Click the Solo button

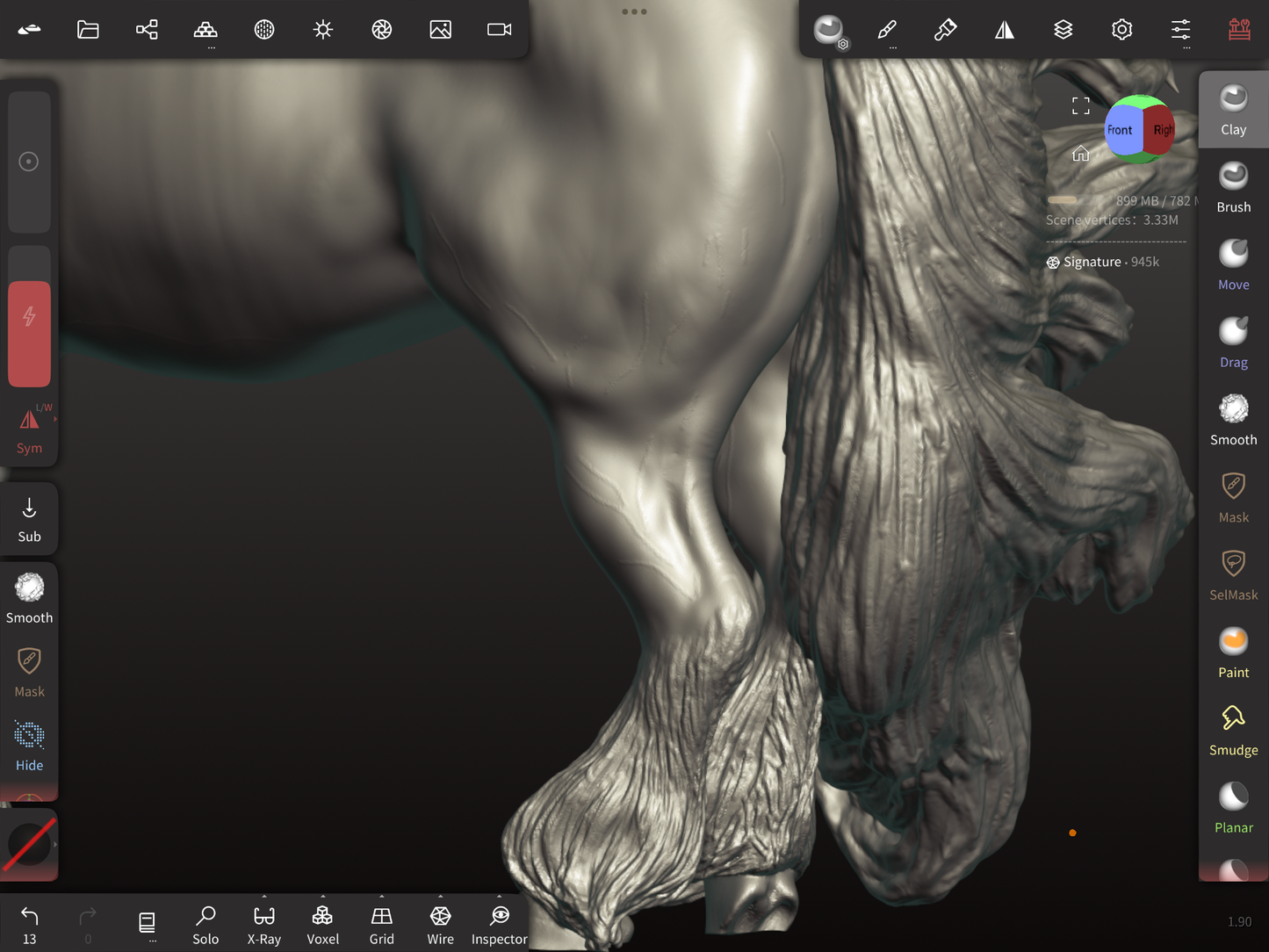[x=205, y=925]
